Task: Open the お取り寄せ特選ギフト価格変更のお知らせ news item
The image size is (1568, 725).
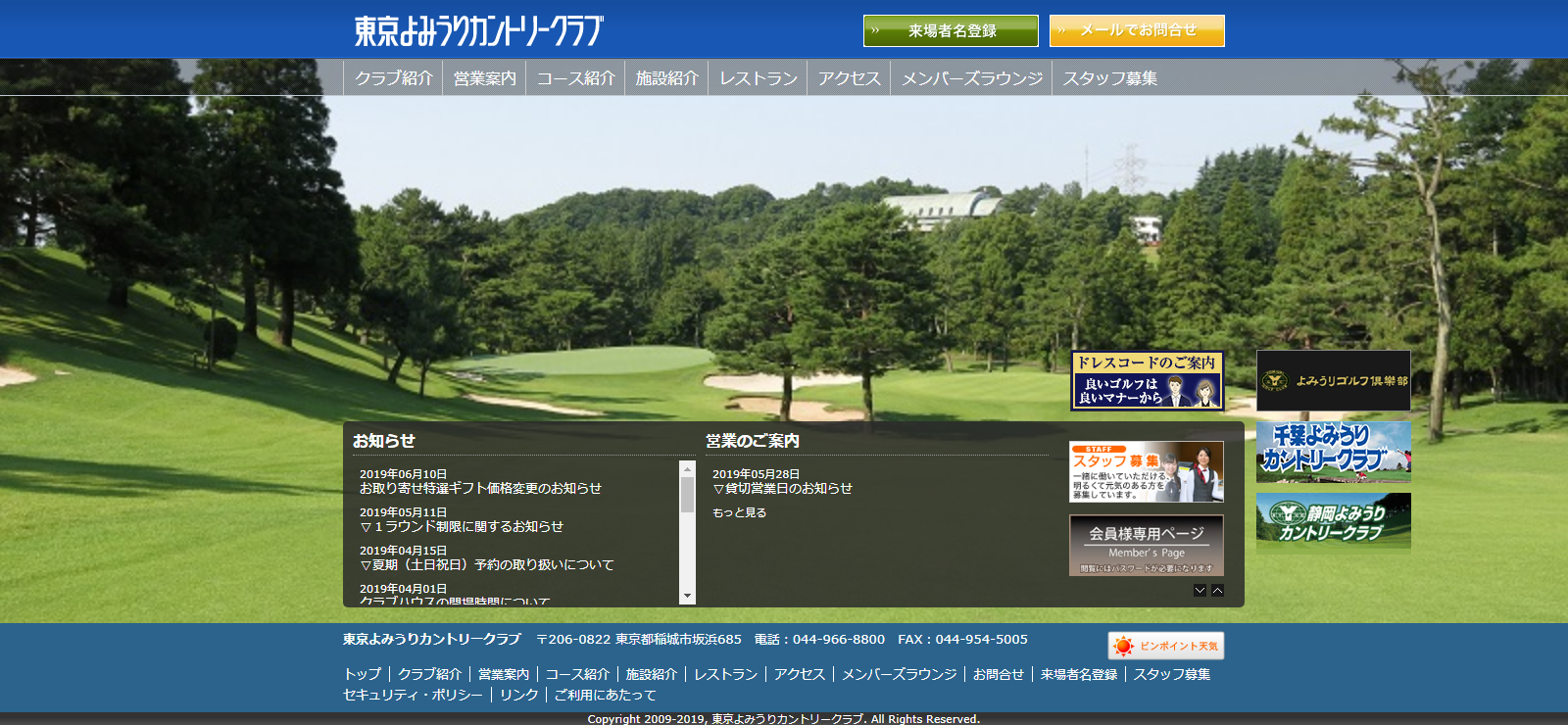Action: click(480, 488)
